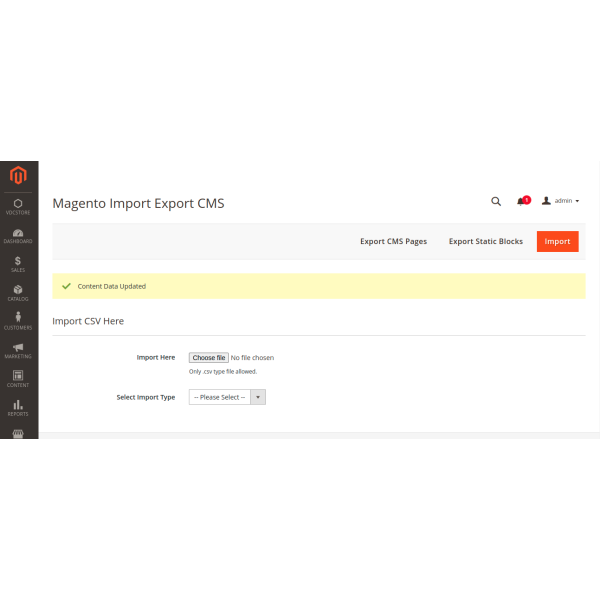Open the Reports menu
600x600 pixels.
tap(18, 407)
